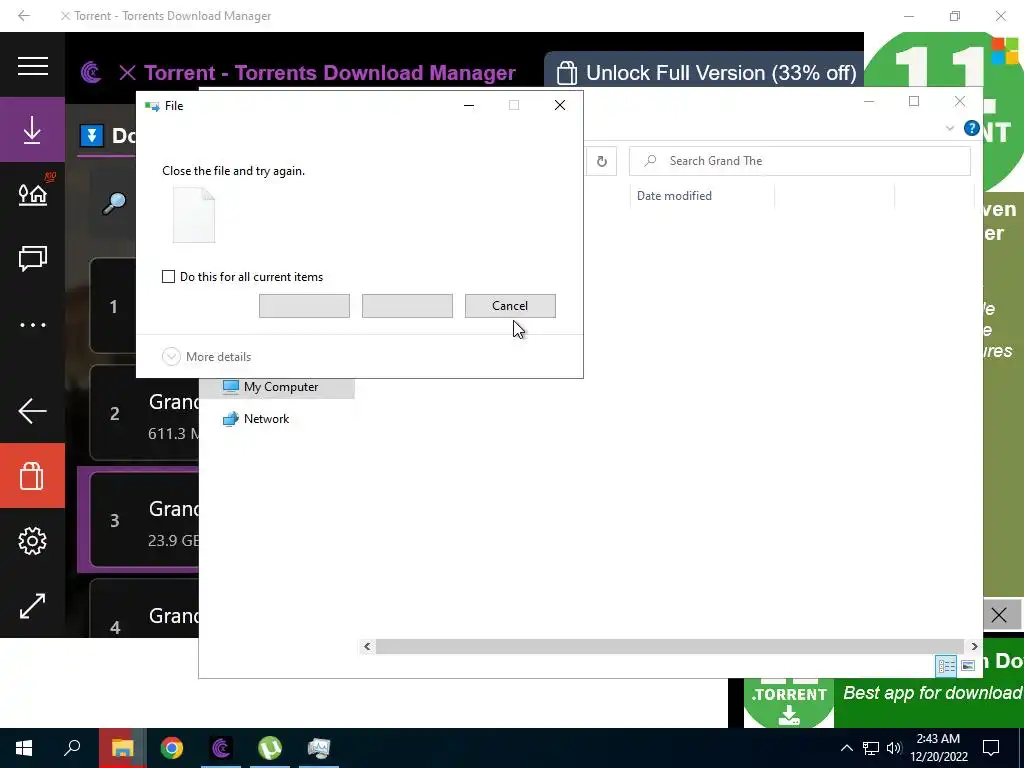Check Do this for all current items
The width and height of the screenshot is (1024, 768).
(x=168, y=277)
